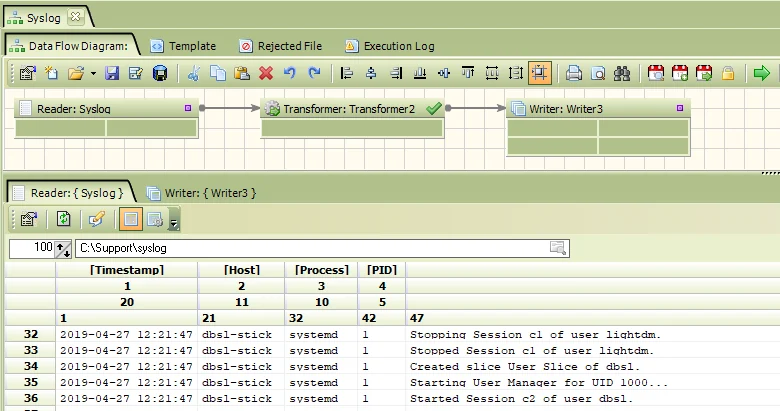This screenshot has height=411, width=780.
Task: Run the data flow with green arrow
Action: [762, 74]
